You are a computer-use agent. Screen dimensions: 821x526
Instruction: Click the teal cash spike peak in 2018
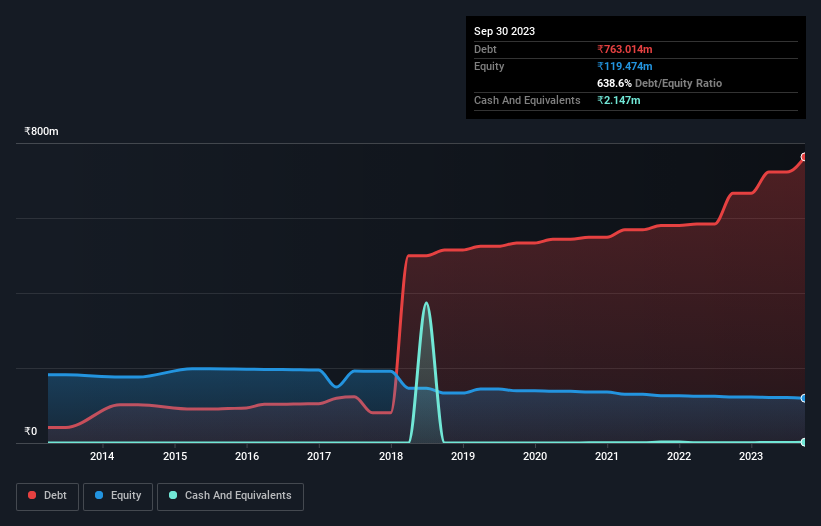[x=426, y=303]
